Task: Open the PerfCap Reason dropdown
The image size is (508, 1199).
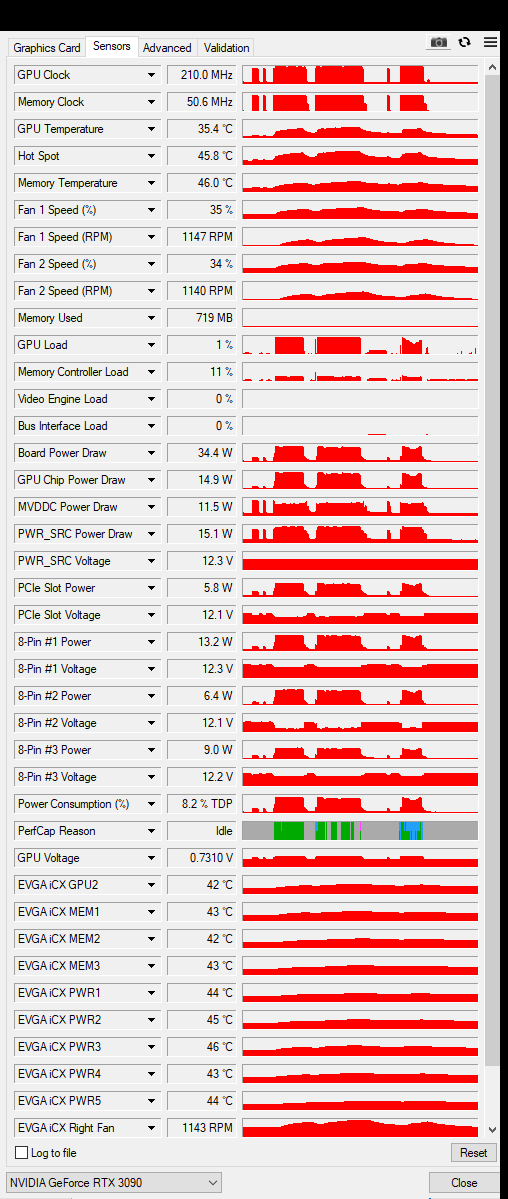Action: (151, 831)
